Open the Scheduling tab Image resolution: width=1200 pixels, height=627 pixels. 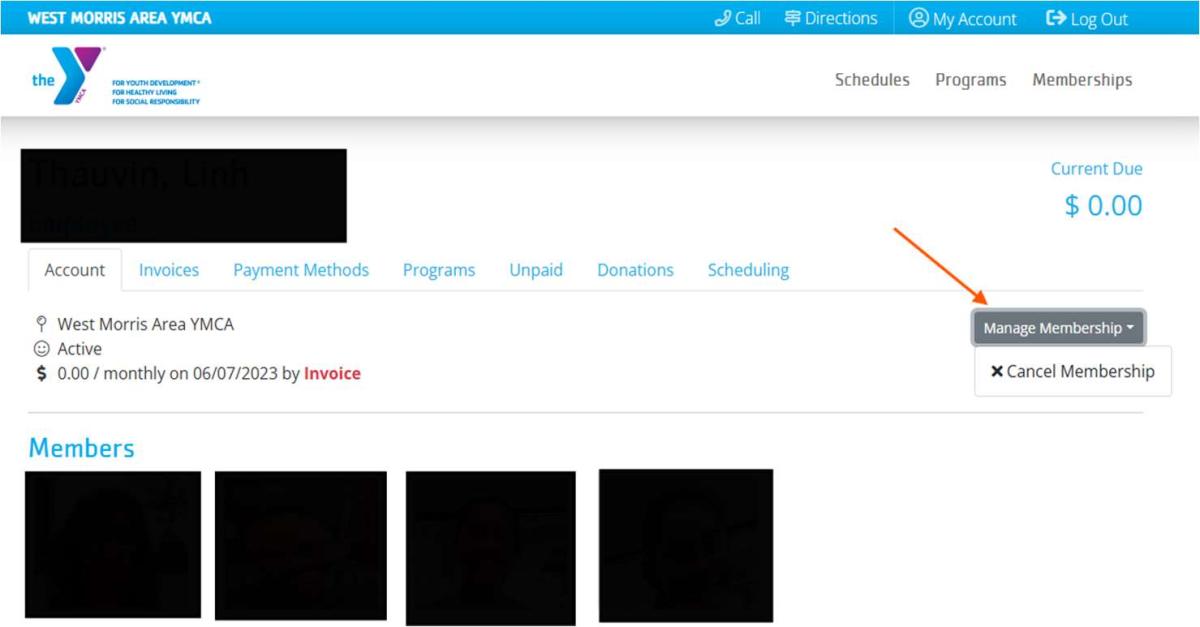click(x=748, y=270)
